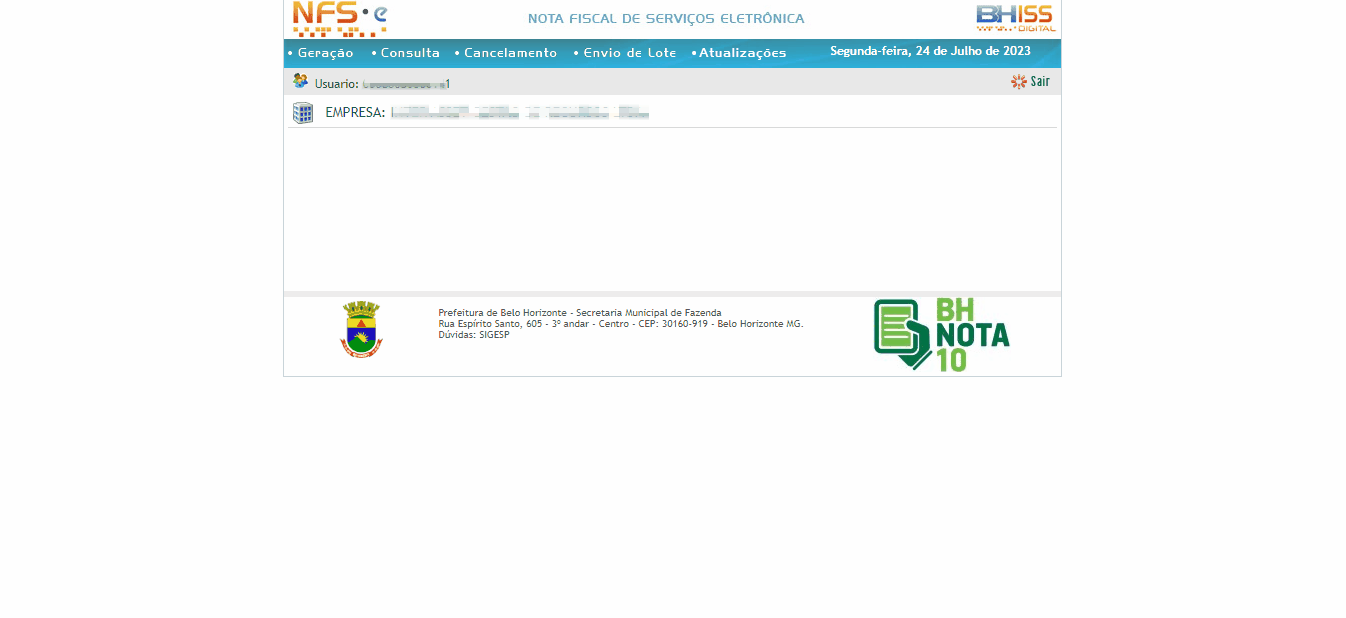
Task: Click the title Nota Fiscal de Serviços Eletrônica
Action: pyautogui.click(x=666, y=19)
